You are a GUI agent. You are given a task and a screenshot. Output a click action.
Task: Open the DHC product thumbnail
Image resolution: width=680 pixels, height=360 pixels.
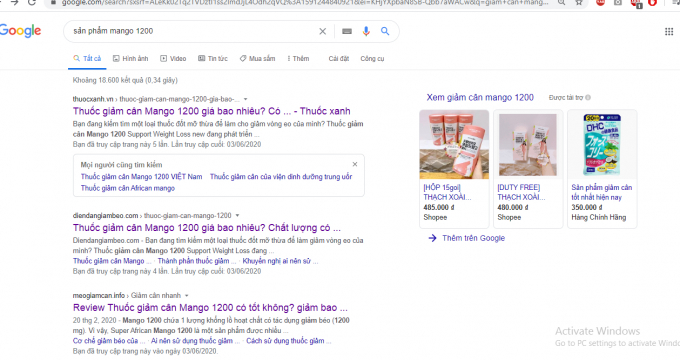(x=602, y=144)
